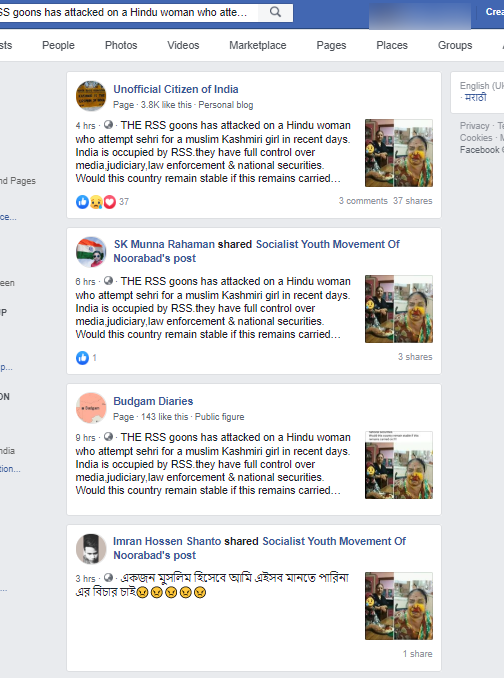Image resolution: width=504 pixels, height=678 pixels.
Task: Open Imran Hossen Shanto post thumbnail
Action: click(399, 606)
